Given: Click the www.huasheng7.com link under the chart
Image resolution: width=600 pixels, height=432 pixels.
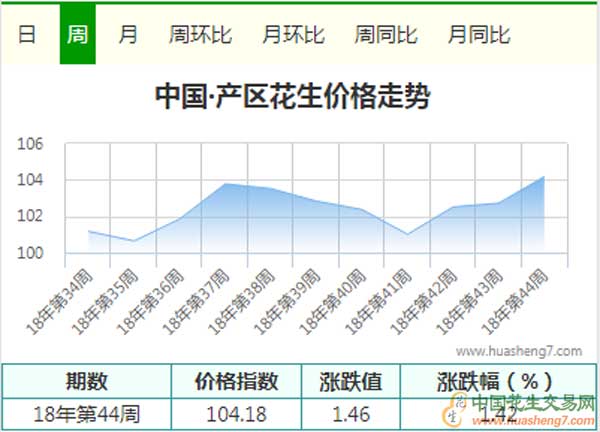Looking at the screenshot, I should tap(518, 352).
